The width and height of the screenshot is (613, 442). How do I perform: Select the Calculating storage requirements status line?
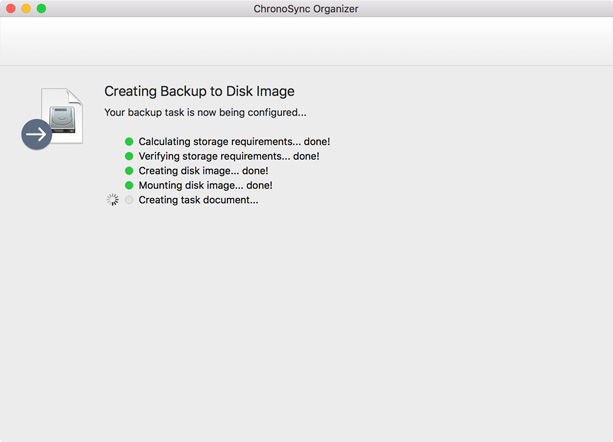tap(234, 141)
